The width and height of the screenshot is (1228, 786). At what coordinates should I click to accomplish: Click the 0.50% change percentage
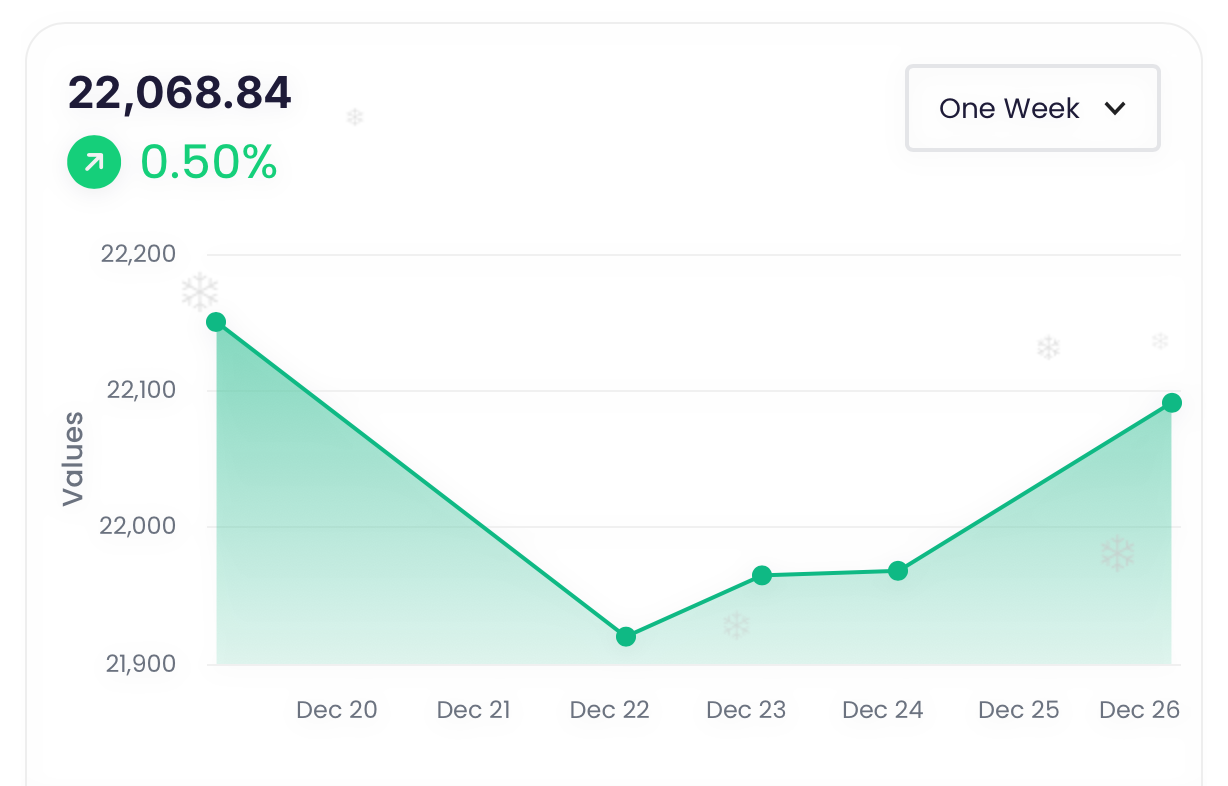[208, 162]
